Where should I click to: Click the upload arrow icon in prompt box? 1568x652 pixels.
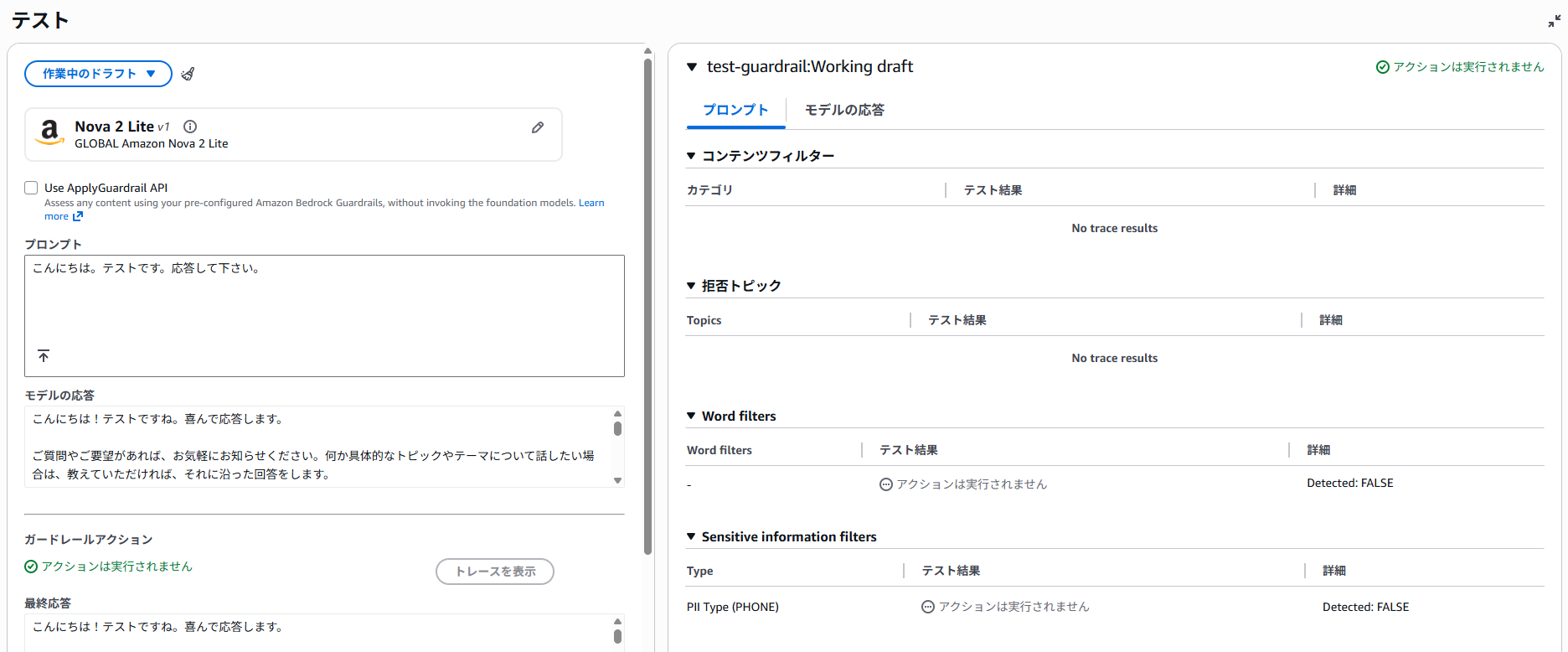click(x=44, y=356)
